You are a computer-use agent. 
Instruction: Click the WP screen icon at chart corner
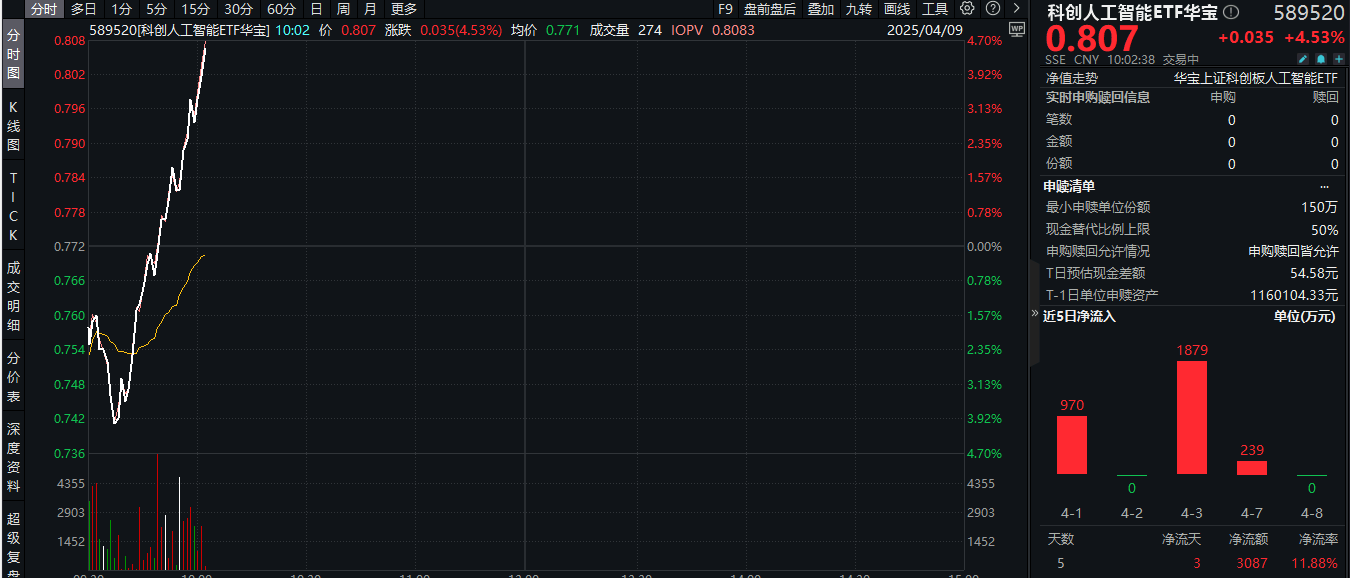[x=1017, y=30]
